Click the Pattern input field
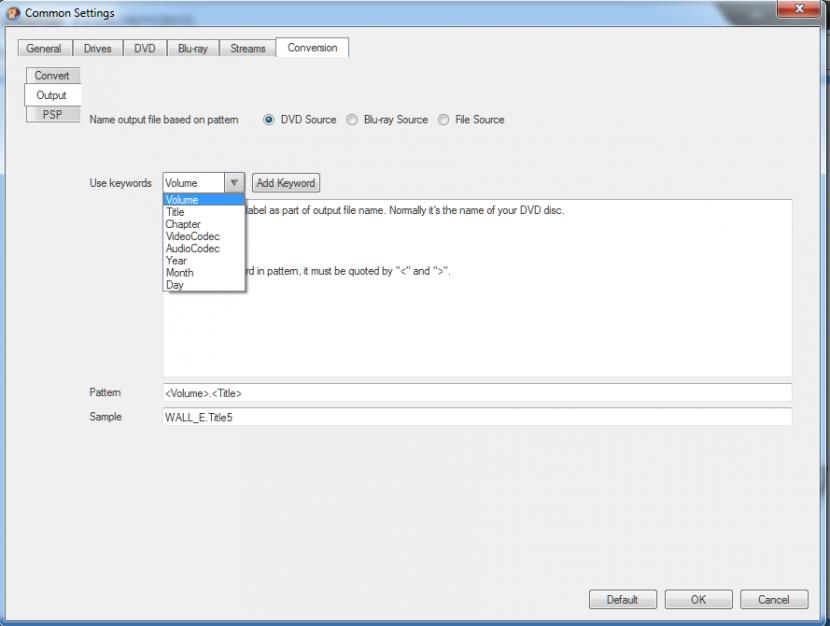This screenshot has width=830, height=626. 477,393
